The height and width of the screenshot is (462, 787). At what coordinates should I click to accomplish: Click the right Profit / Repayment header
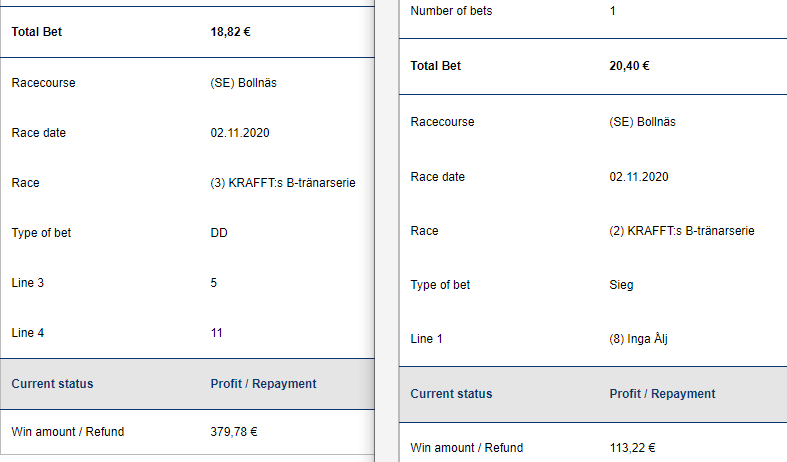pos(662,394)
